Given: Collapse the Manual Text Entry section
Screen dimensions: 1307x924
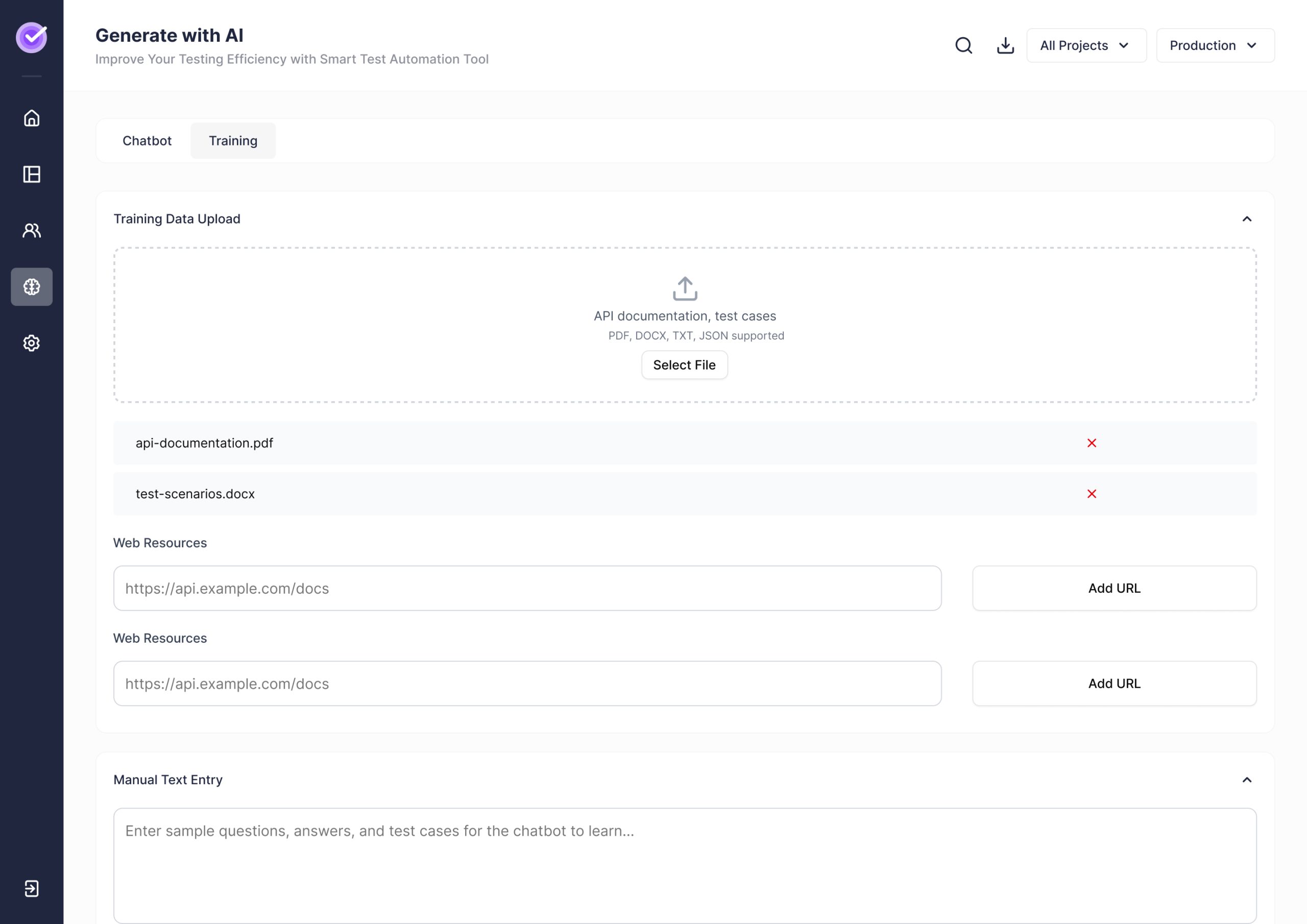Looking at the screenshot, I should (x=1247, y=780).
